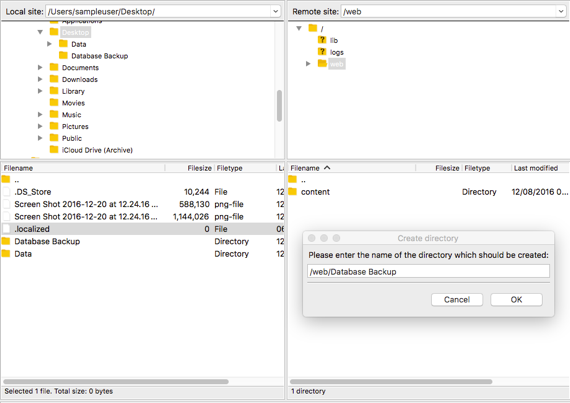This screenshot has width=570, height=403.
Task: Click the unknown logs folder icon
Action: (x=322, y=51)
